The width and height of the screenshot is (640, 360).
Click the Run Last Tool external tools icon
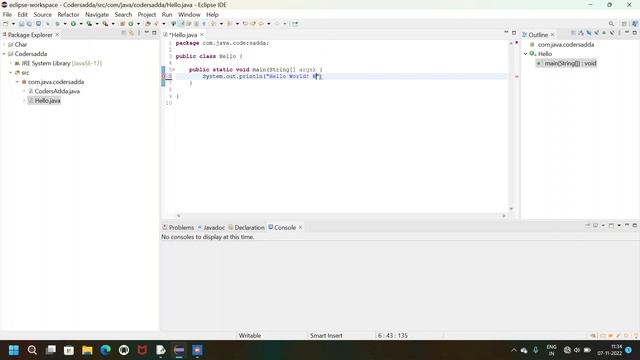coord(105,24)
